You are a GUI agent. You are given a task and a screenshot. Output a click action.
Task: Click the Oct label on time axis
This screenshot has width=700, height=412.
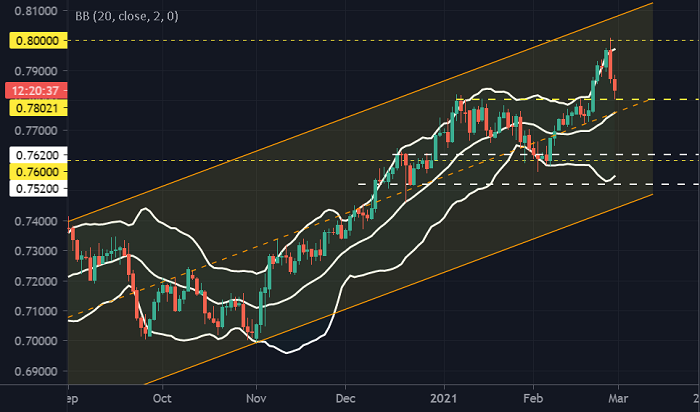[x=162, y=398]
